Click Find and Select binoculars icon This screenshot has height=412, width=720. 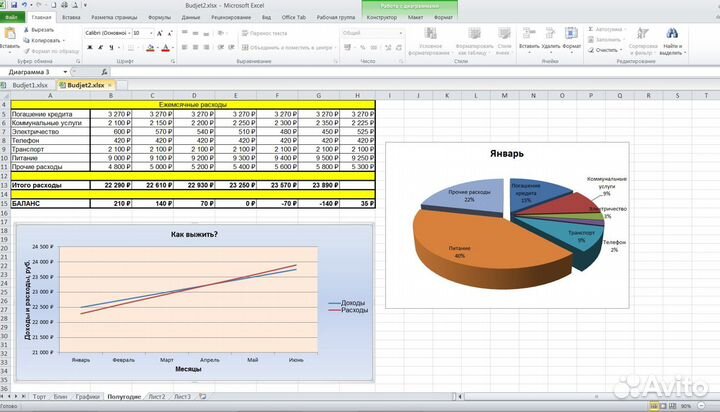click(672, 34)
